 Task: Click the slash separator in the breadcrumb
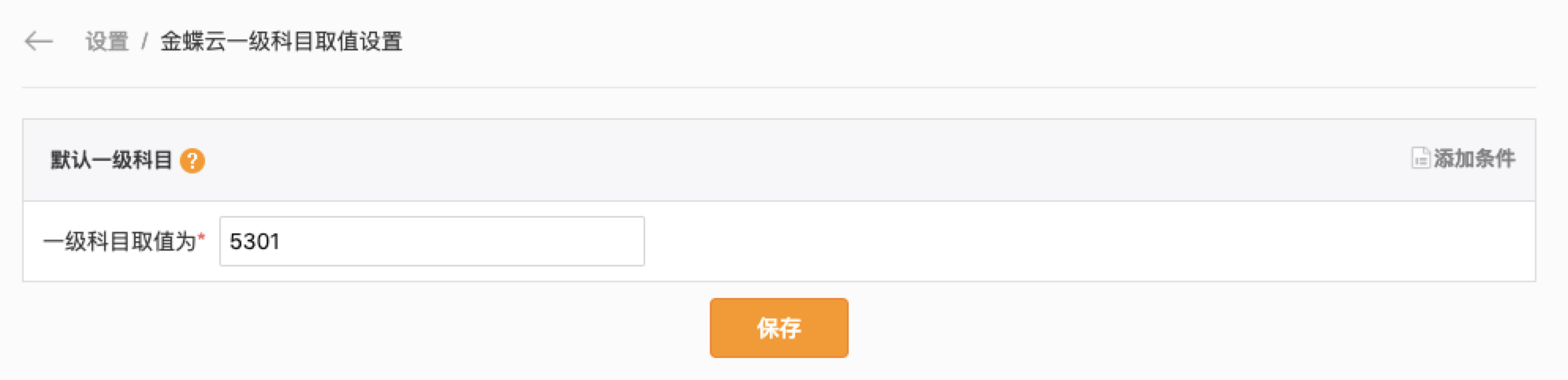(144, 41)
